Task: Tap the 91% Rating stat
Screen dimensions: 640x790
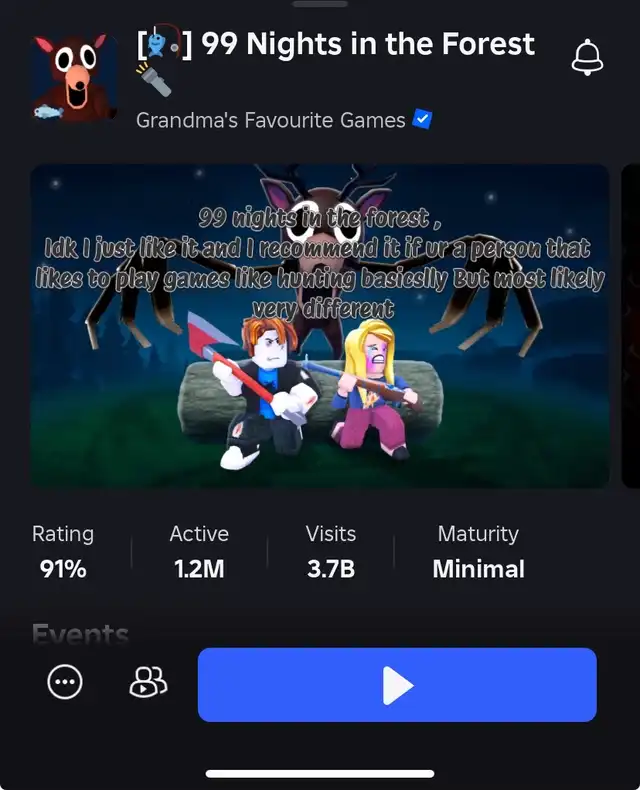Action: [x=63, y=552]
